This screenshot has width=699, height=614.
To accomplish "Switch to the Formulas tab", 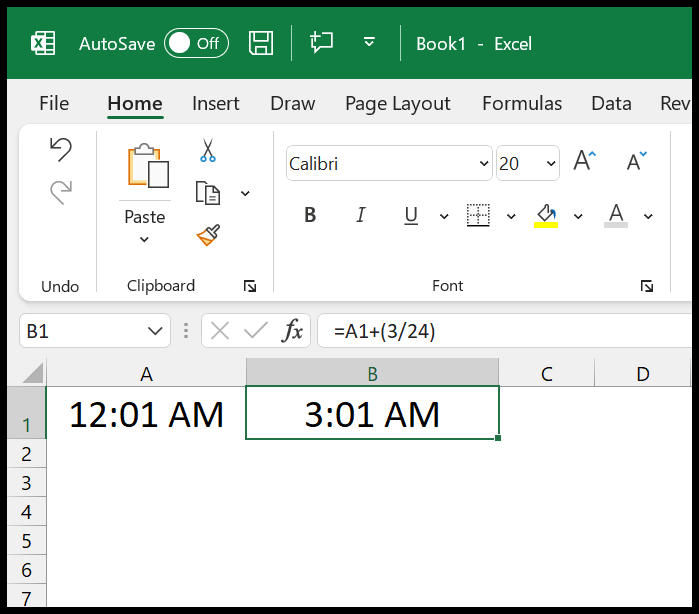I will tap(521, 103).
